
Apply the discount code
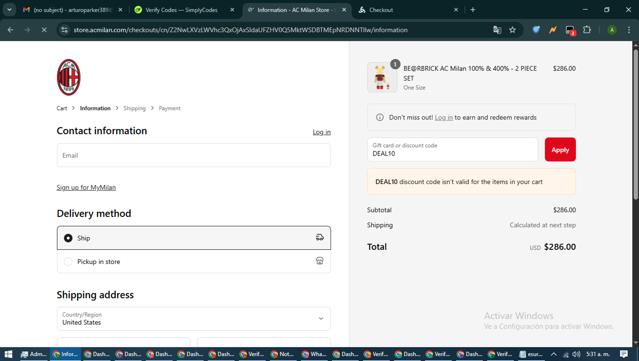(560, 150)
